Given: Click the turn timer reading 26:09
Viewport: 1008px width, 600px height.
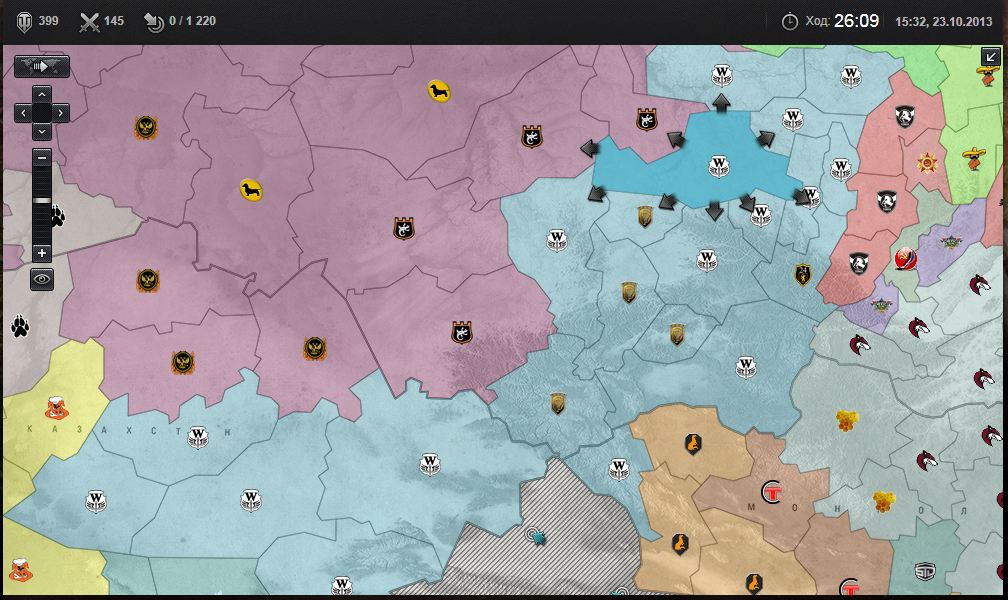Looking at the screenshot, I should (x=856, y=21).
